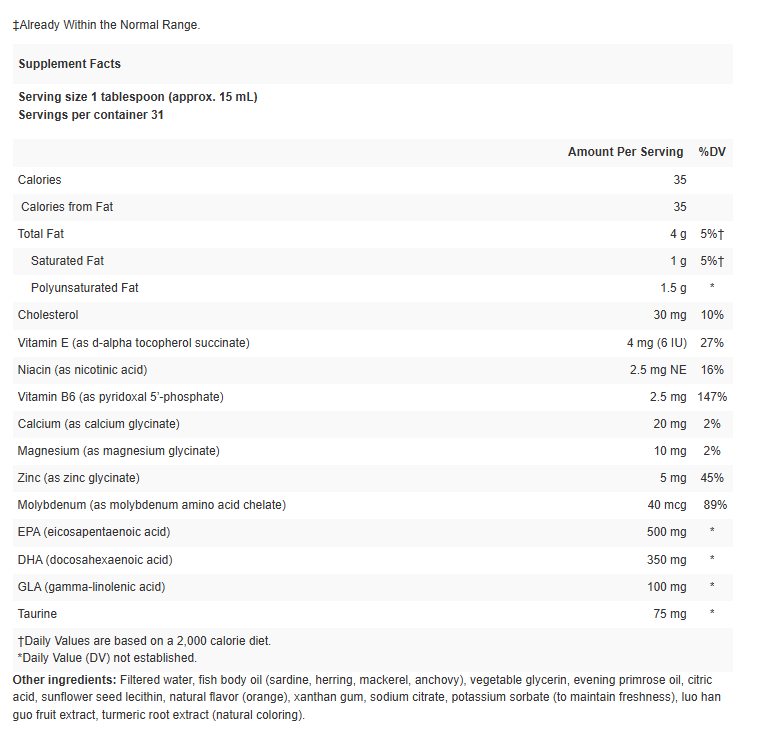Select the EPA 500 mg amount
Screen dimensions: 757x735
(666, 532)
